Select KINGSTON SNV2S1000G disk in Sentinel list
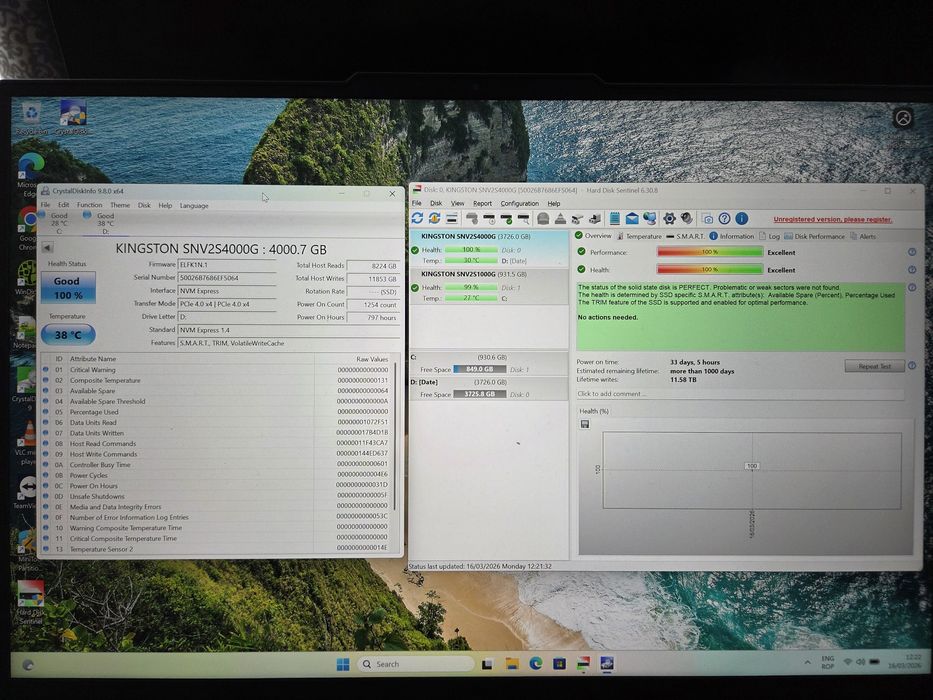The width and height of the screenshot is (933, 700). (489, 286)
